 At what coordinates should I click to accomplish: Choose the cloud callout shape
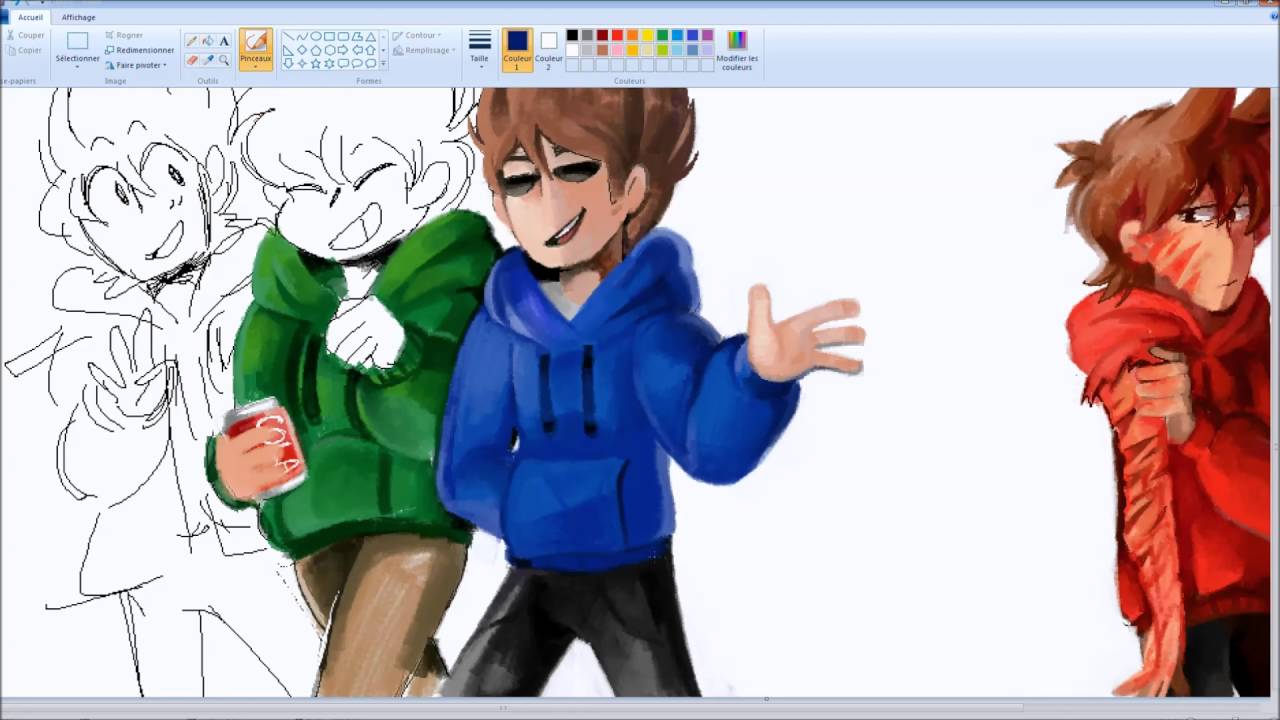pos(371,63)
